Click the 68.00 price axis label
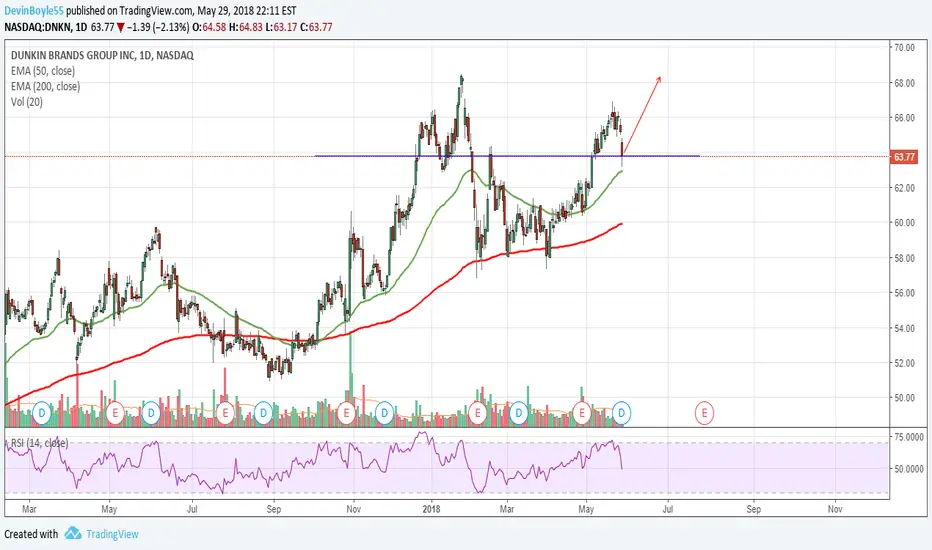This screenshot has width=932, height=550. coord(904,83)
